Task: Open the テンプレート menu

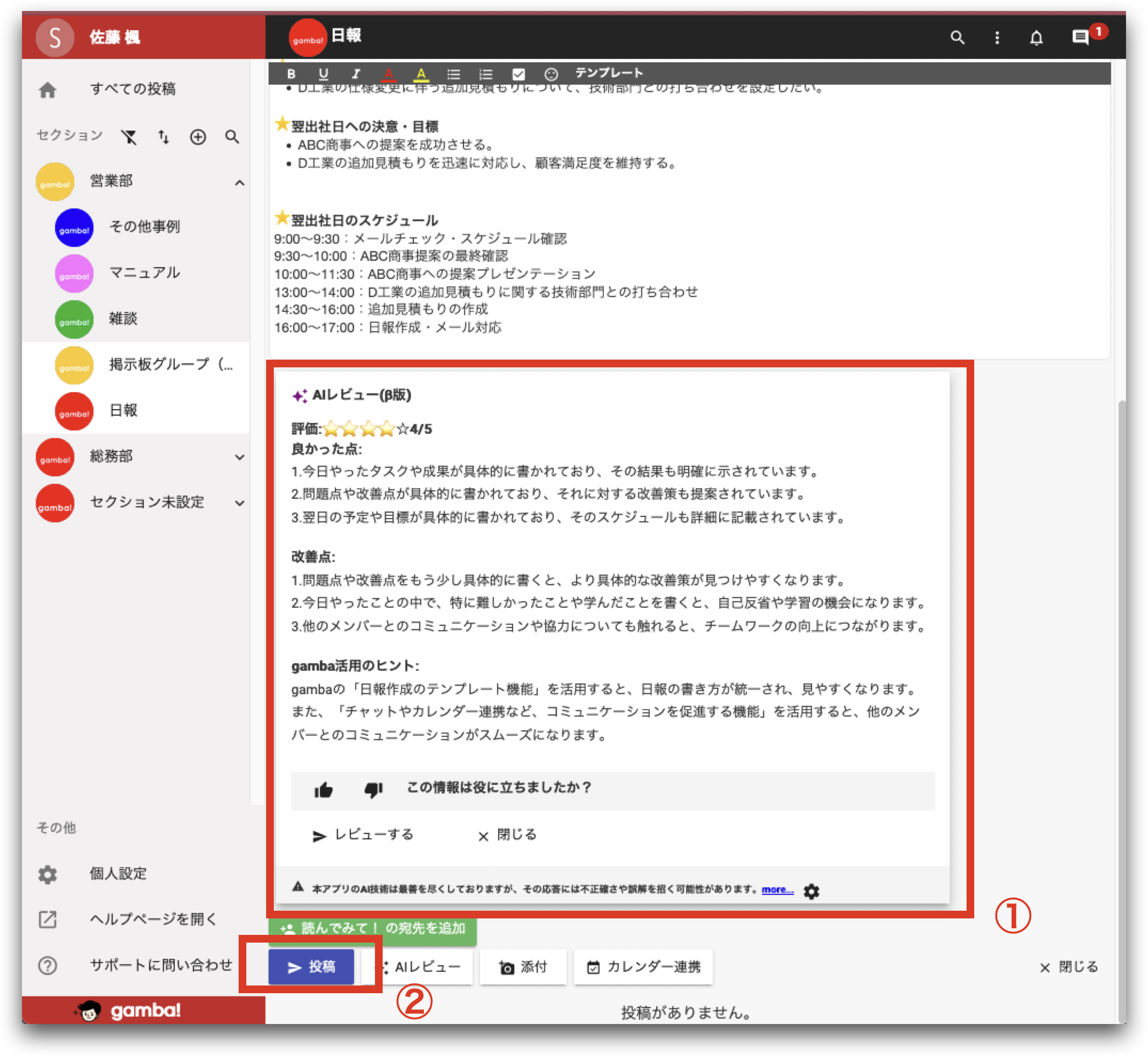Action: [x=609, y=73]
